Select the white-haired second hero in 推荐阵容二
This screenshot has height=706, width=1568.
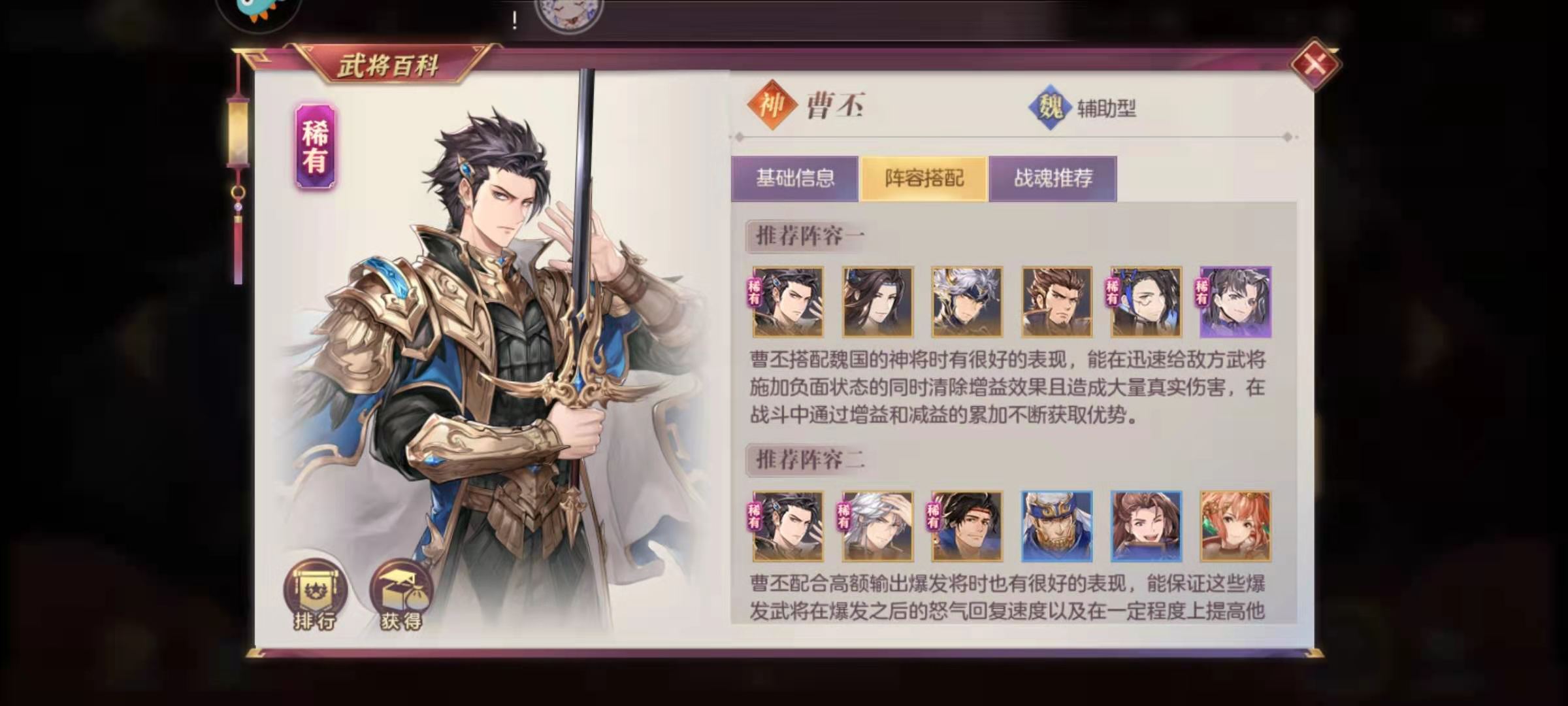(x=877, y=527)
